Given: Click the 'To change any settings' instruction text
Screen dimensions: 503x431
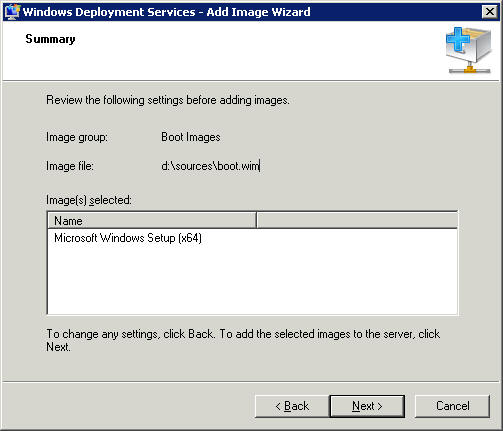Looking at the screenshot, I should [x=243, y=340].
